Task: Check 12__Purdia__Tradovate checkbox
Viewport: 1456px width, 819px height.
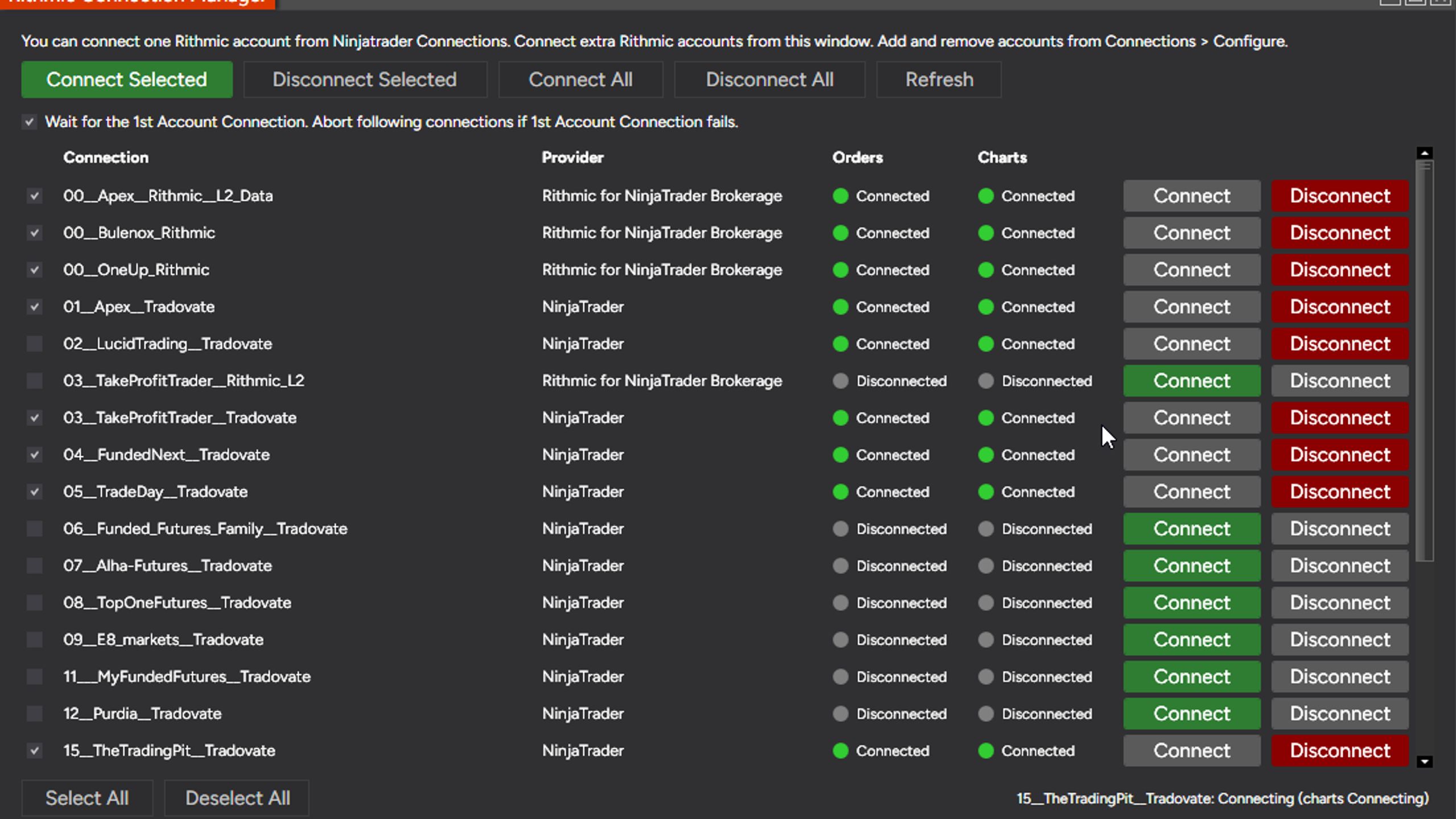Action: pyautogui.click(x=34, y=713)
